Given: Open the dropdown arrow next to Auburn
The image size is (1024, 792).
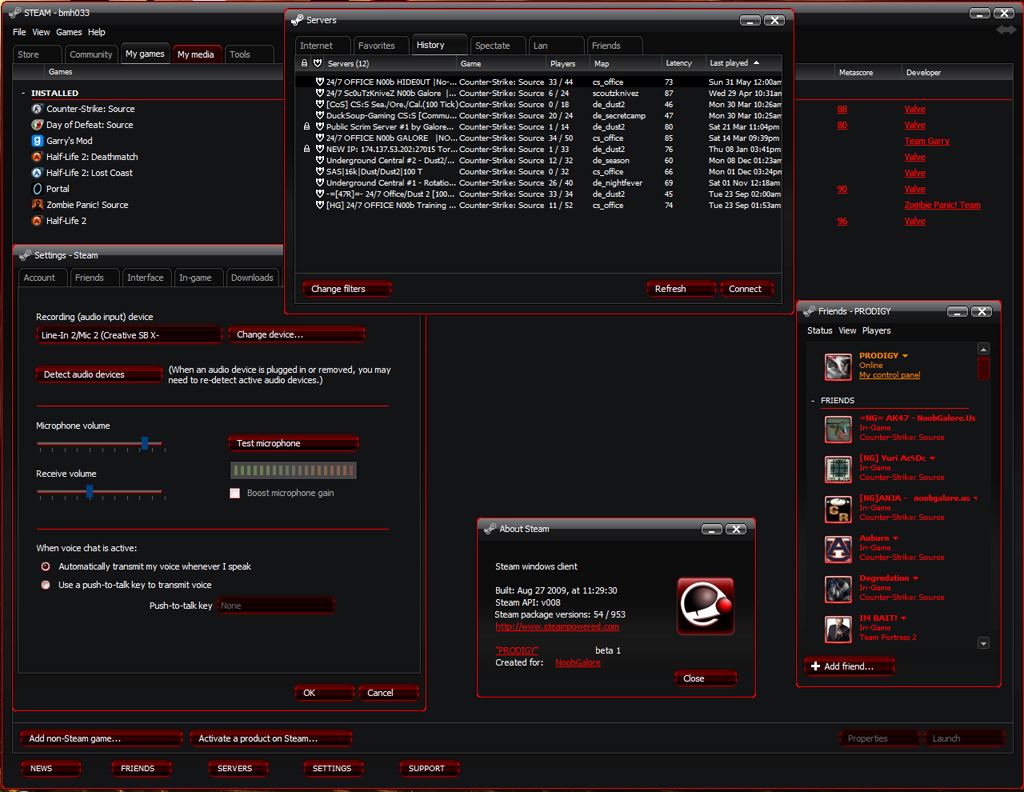Looking at the screenshot, I should tap(895, 539).
